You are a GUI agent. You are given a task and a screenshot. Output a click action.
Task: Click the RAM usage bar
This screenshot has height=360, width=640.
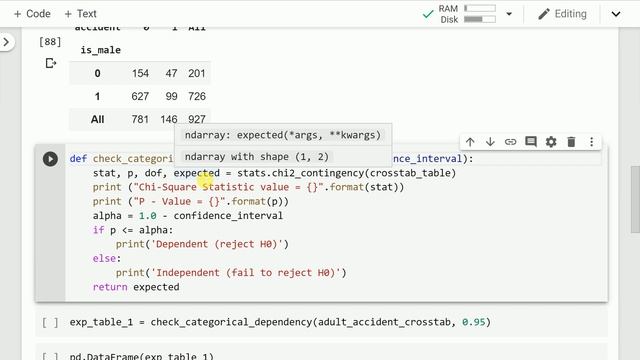480,8
